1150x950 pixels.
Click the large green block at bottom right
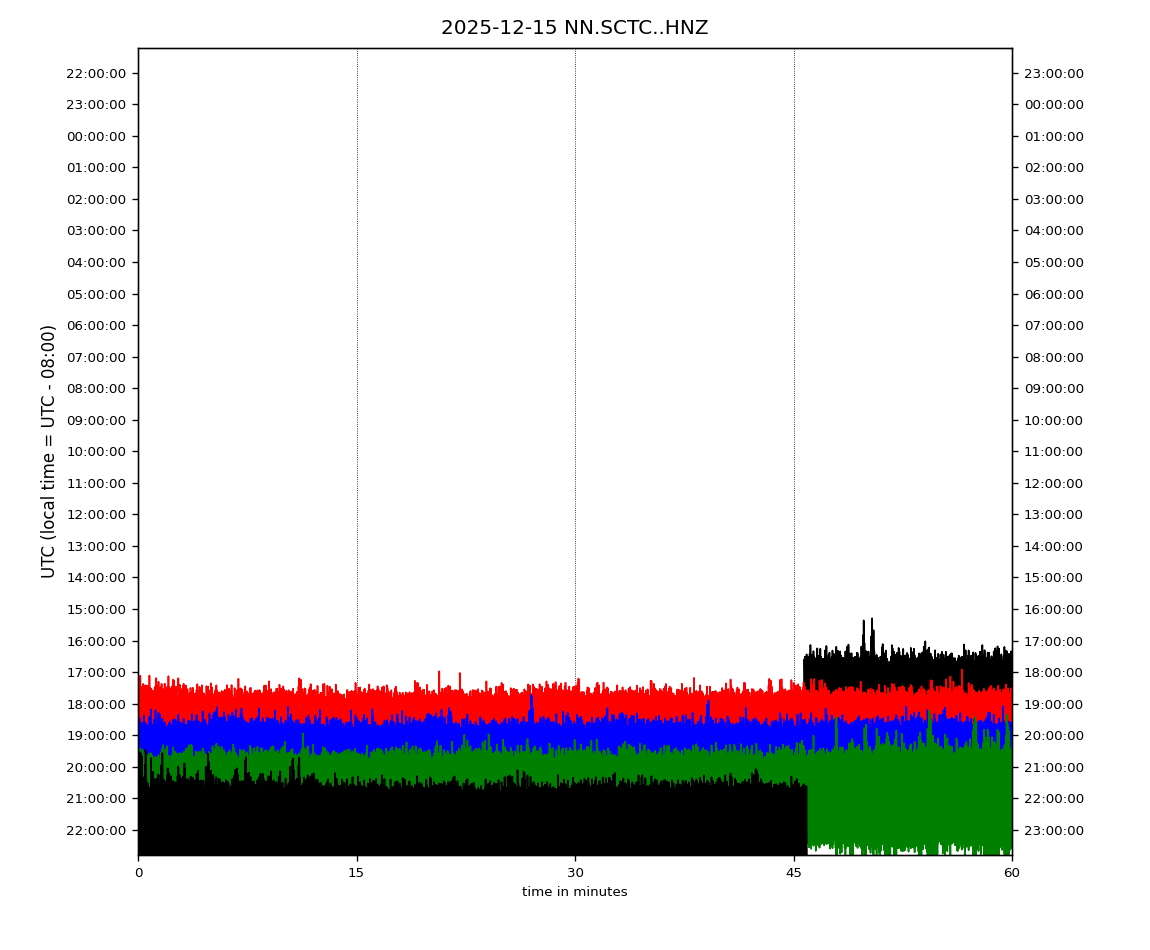point(910,800)
